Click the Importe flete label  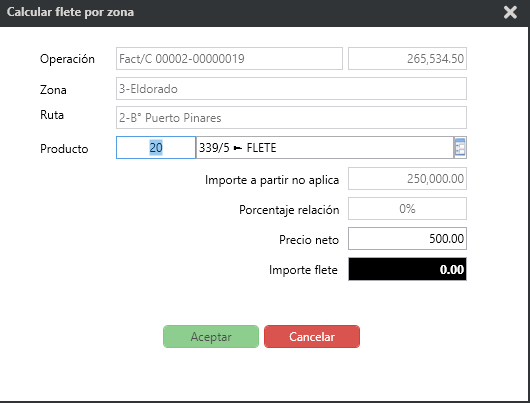pos(303,270)
